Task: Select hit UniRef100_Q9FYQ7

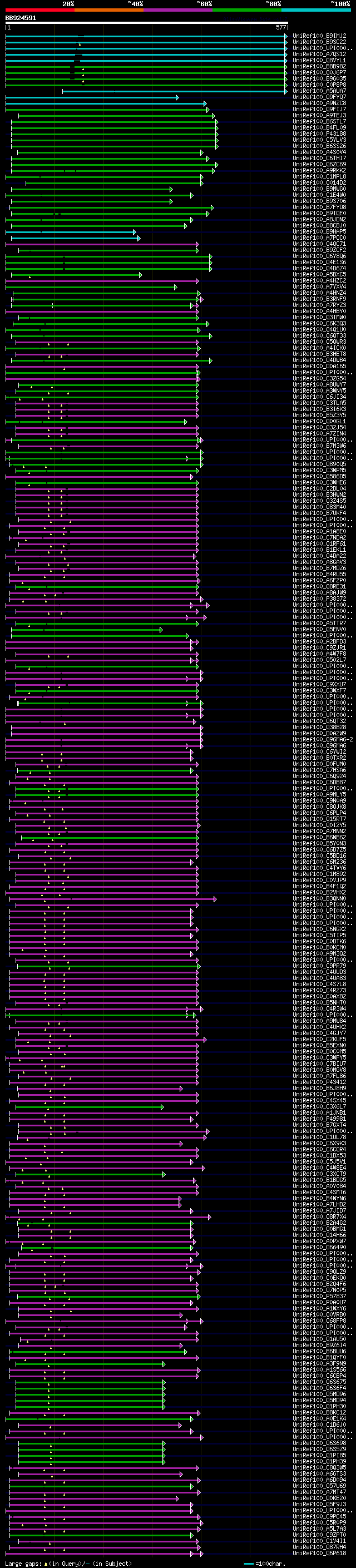Action: point(319,97)
